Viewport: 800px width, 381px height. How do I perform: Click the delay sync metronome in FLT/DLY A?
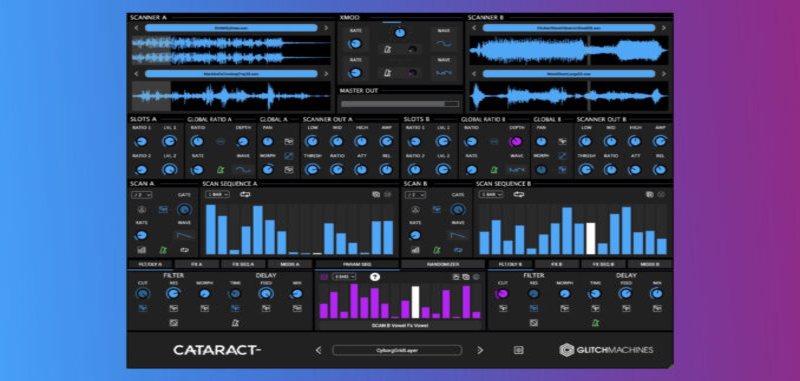235,322
